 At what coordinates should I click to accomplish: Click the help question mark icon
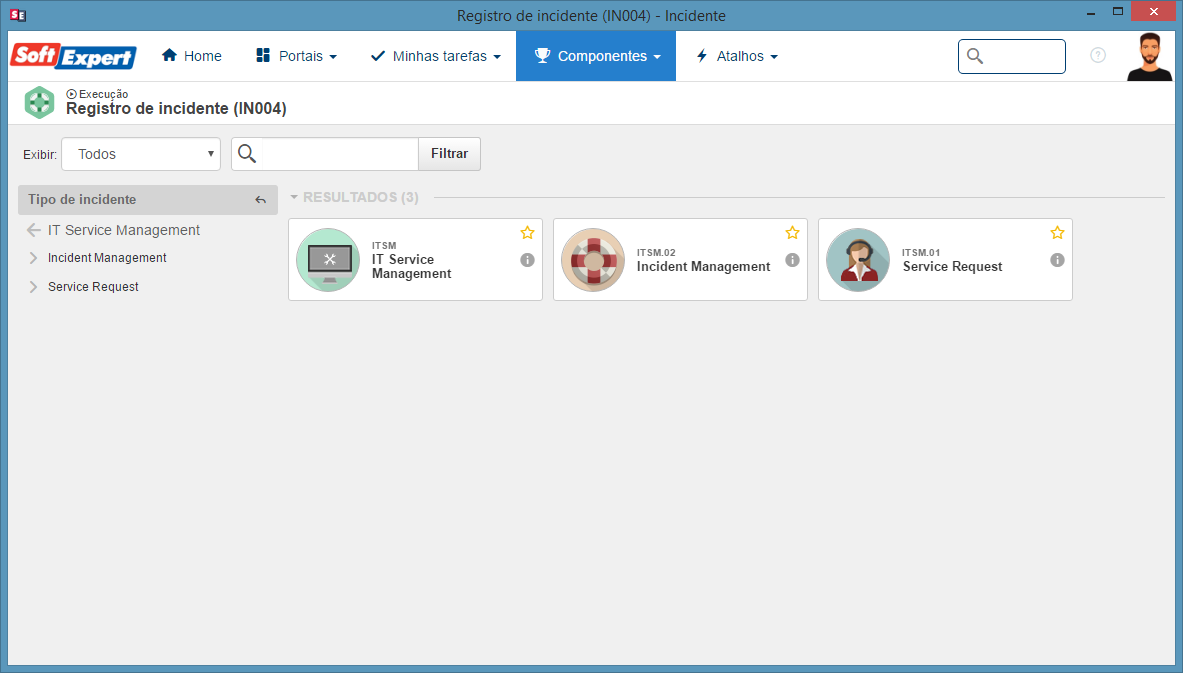[x=1098, y=55]
